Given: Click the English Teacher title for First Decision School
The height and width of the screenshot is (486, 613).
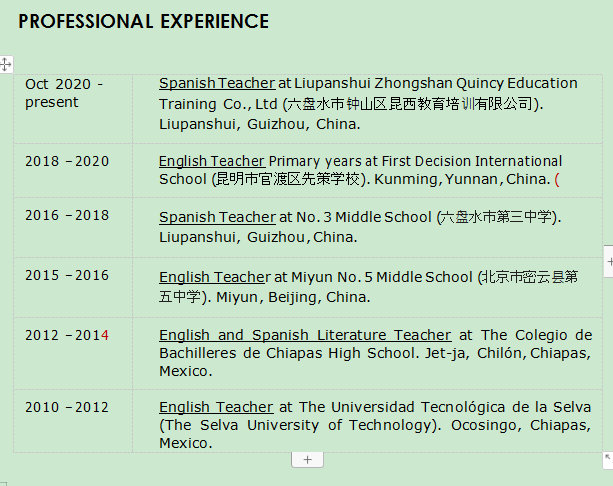Looking at the screenshot, I should click(211, 160).
